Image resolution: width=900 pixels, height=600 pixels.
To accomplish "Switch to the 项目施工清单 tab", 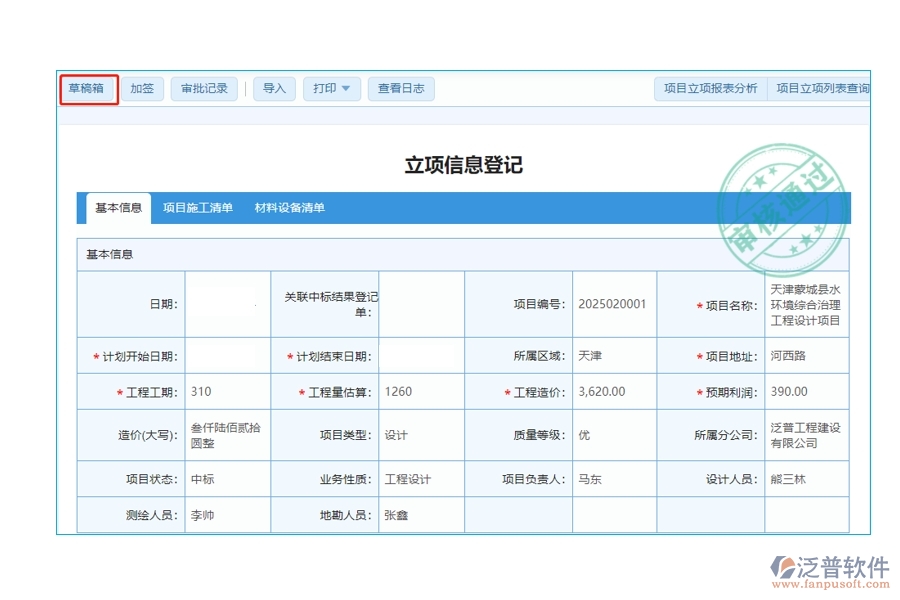I will [x=200, y=208].
